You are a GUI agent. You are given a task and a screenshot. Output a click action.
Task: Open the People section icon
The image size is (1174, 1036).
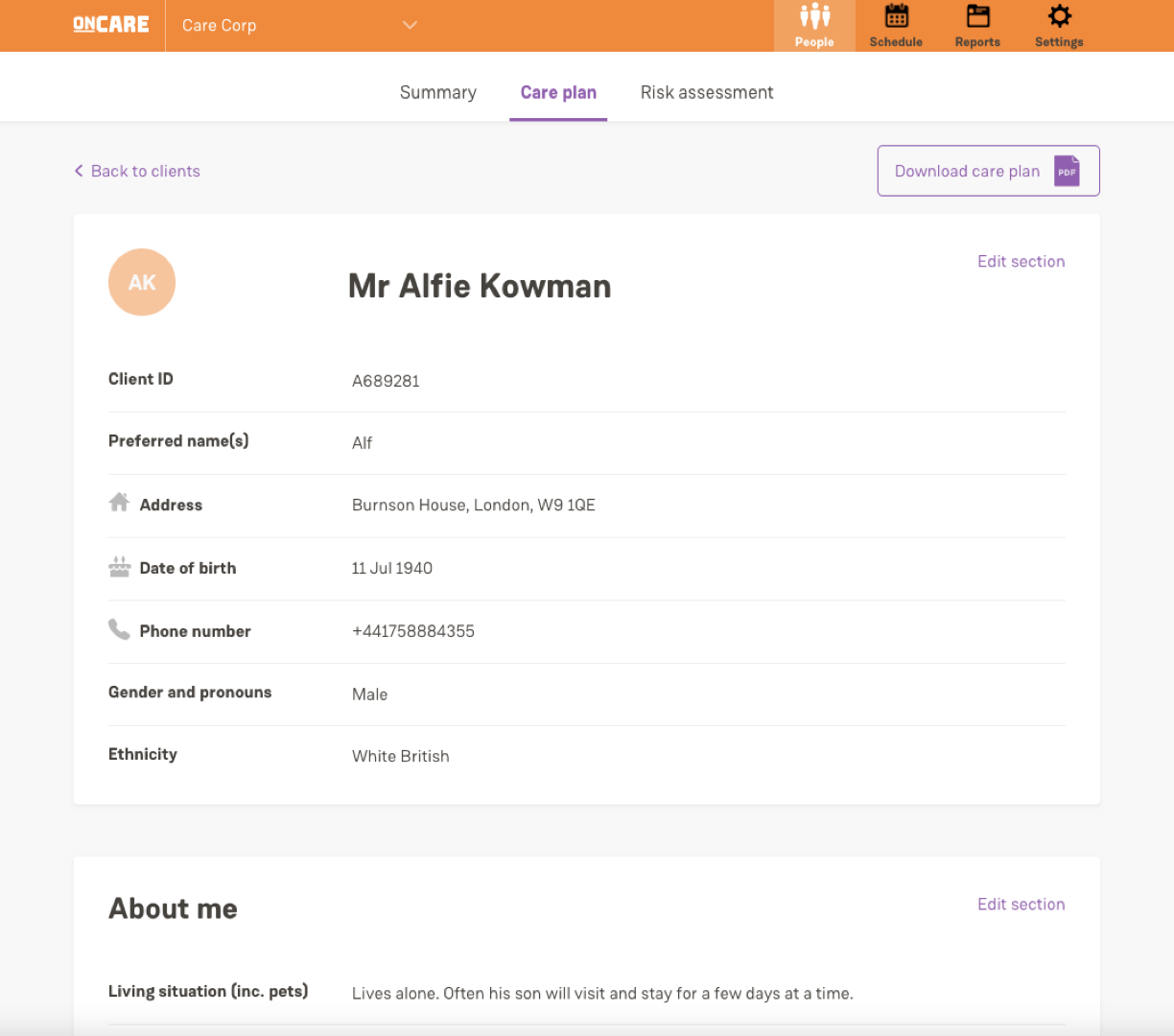point(814,17)
